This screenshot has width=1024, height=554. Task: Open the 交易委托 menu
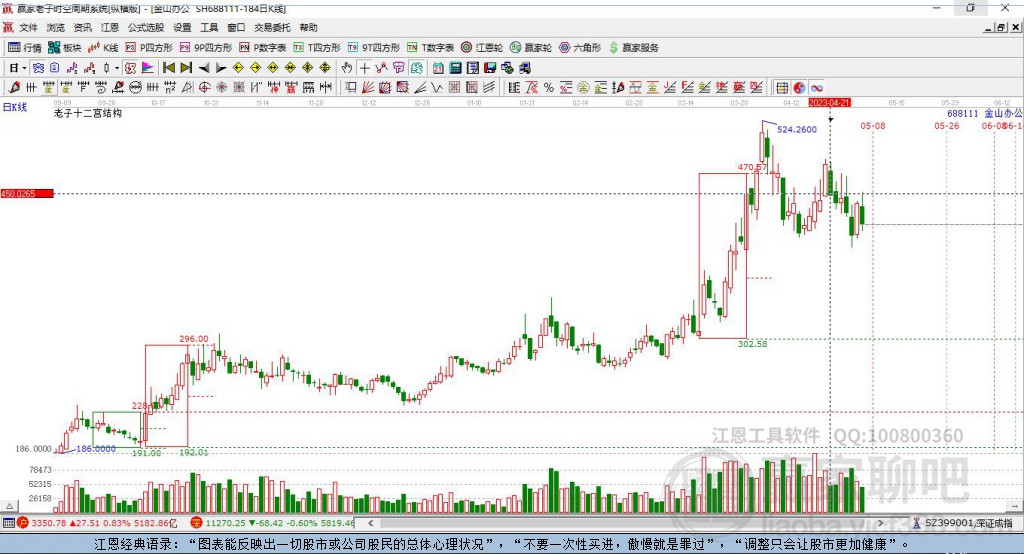tap(272, 27)
